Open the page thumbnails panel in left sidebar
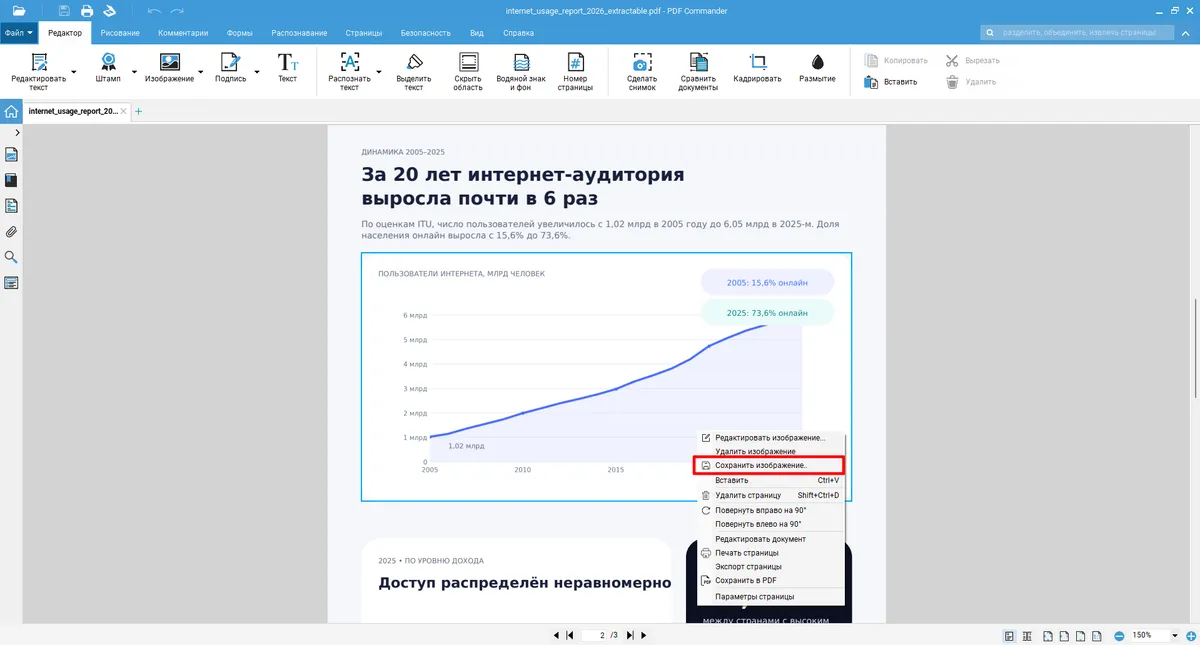This screenshot has height=645, width=1200. tap(12, 154)
